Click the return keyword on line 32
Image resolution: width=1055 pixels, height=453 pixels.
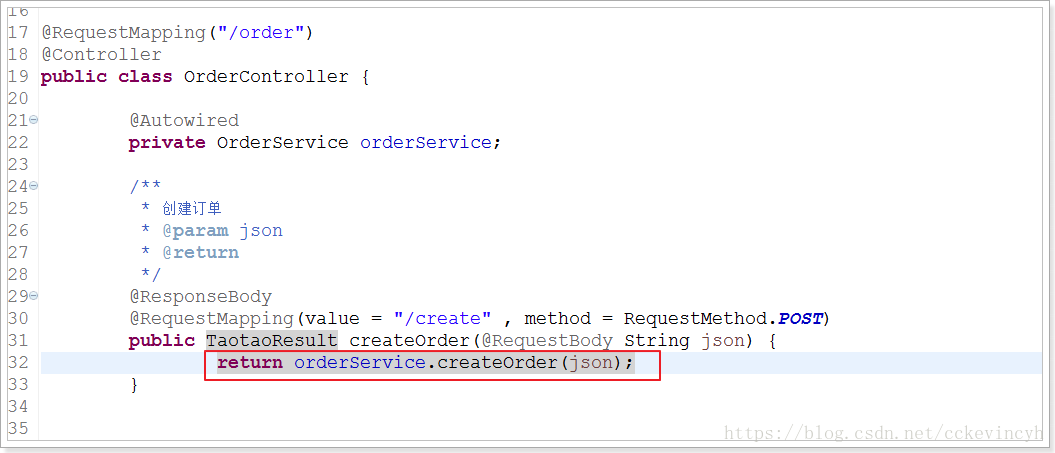[250, 363]
